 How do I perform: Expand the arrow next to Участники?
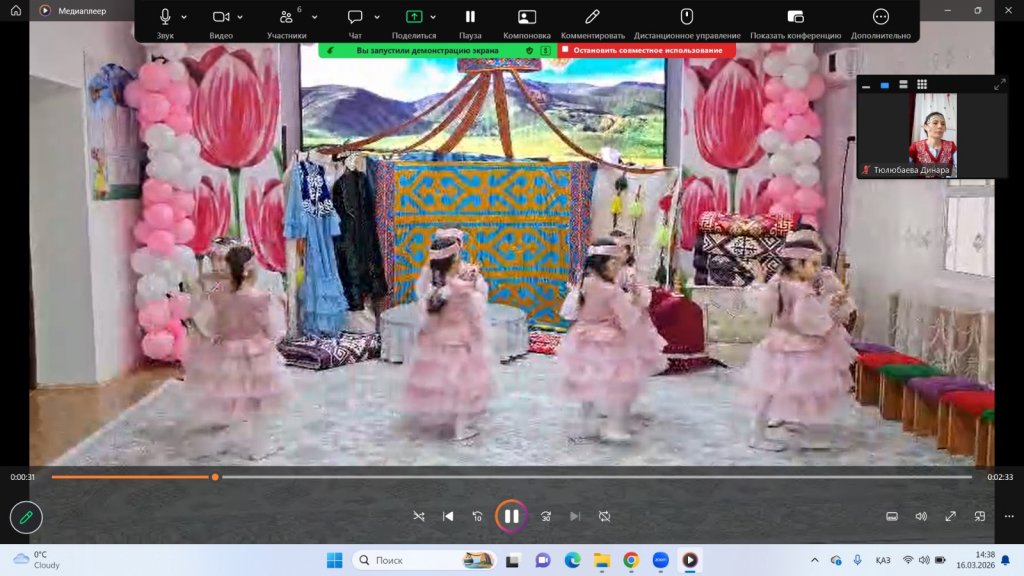(315, 17)
